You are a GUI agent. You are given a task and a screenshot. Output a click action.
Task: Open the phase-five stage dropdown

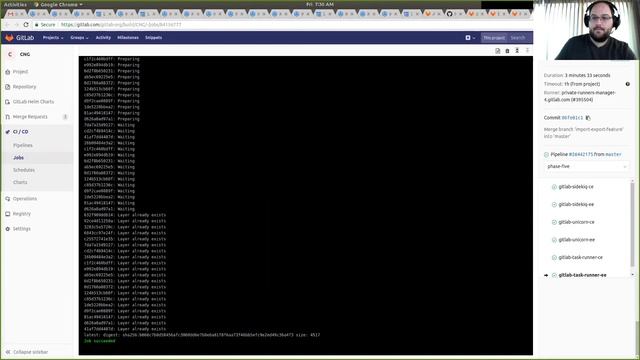tap(587, 167)
